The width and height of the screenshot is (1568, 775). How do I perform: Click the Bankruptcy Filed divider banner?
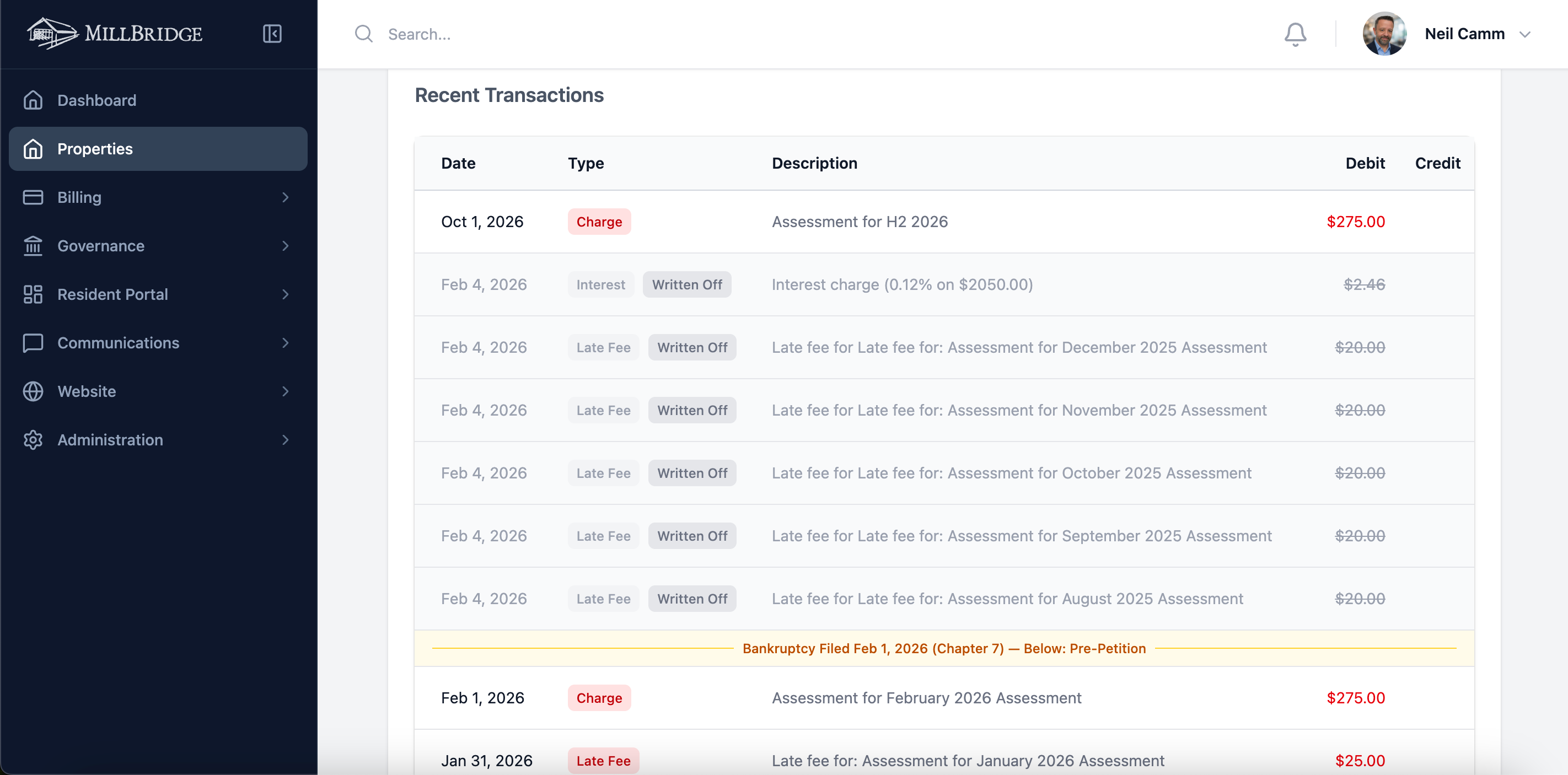tap(943, 648)
